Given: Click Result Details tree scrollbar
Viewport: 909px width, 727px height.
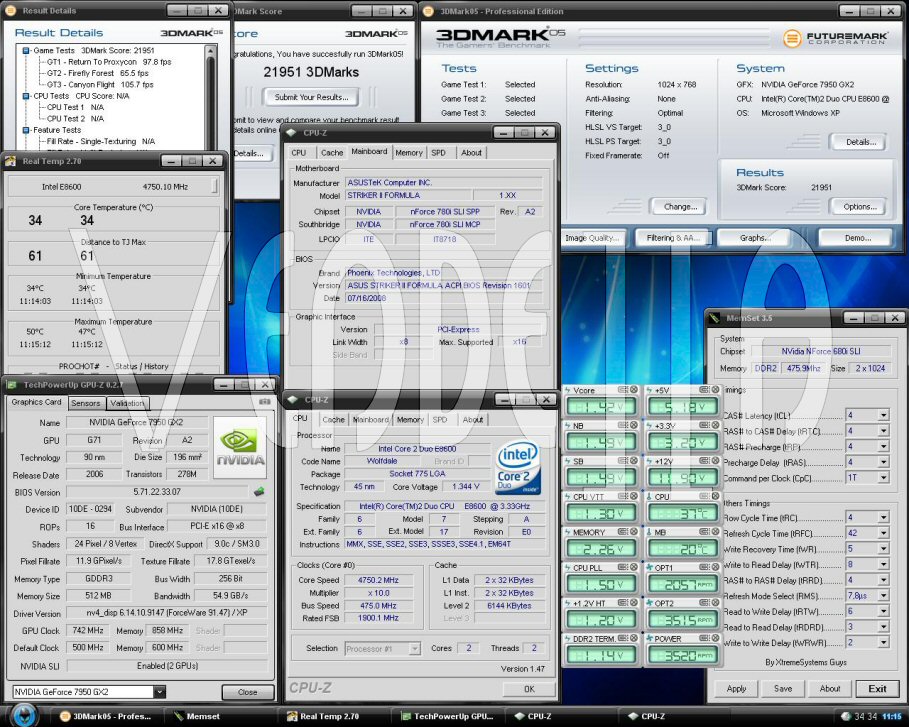Looking at the screenshot, I should tap(210, 97).
